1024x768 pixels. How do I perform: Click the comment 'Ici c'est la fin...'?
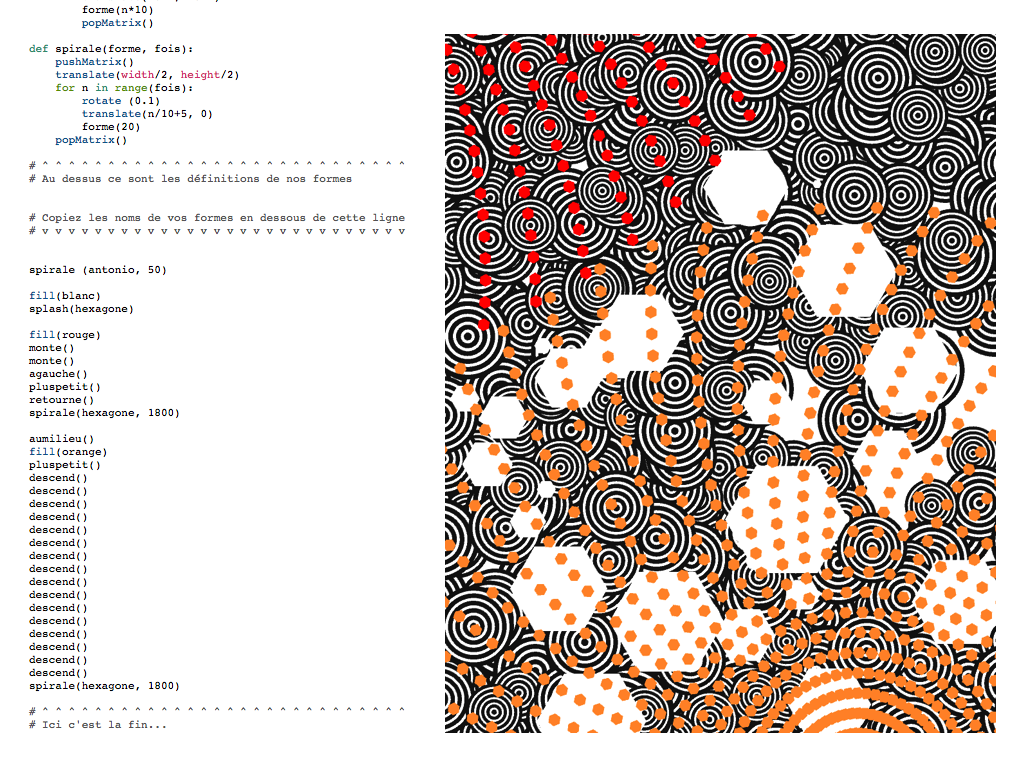tap(98, 725)
